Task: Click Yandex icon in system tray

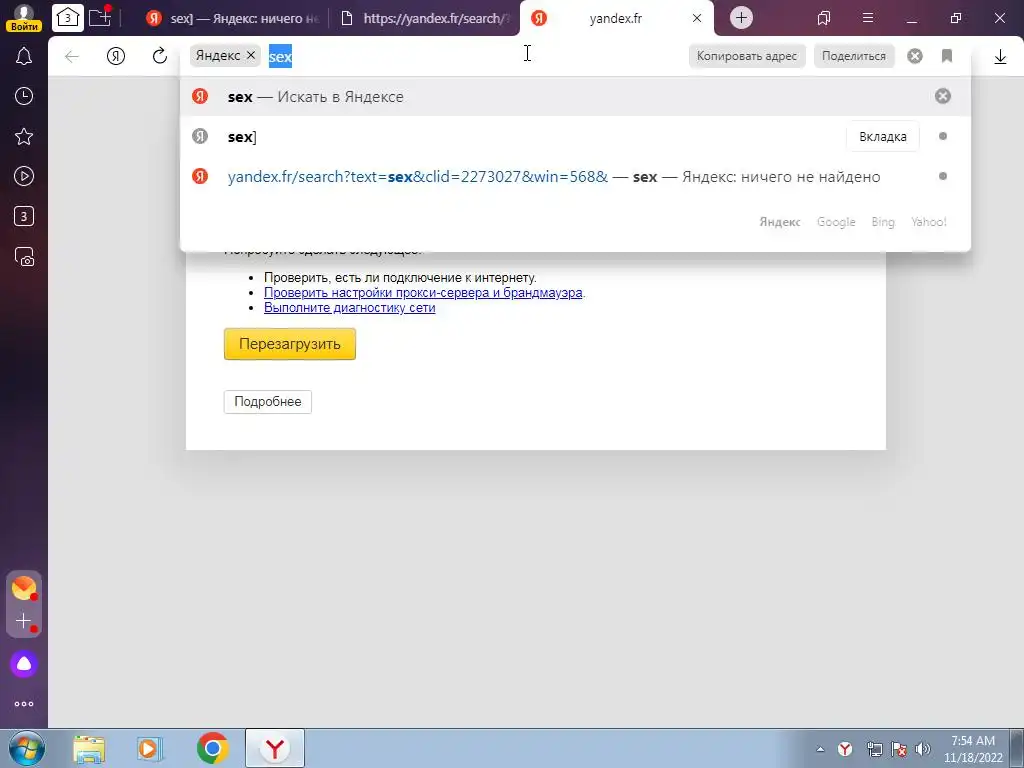Action: pos(845,749)
